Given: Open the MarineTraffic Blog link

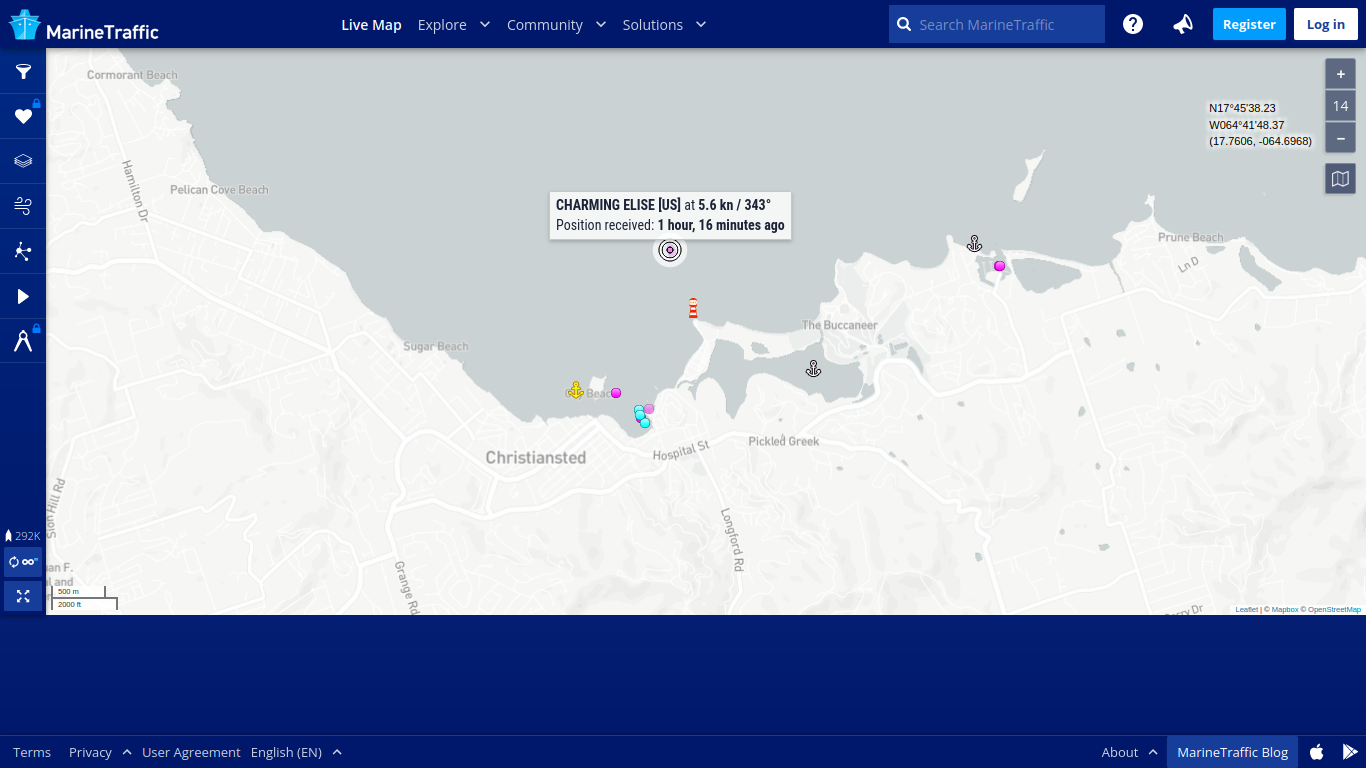Looking at the screenshot, I should pos(1232,752).
